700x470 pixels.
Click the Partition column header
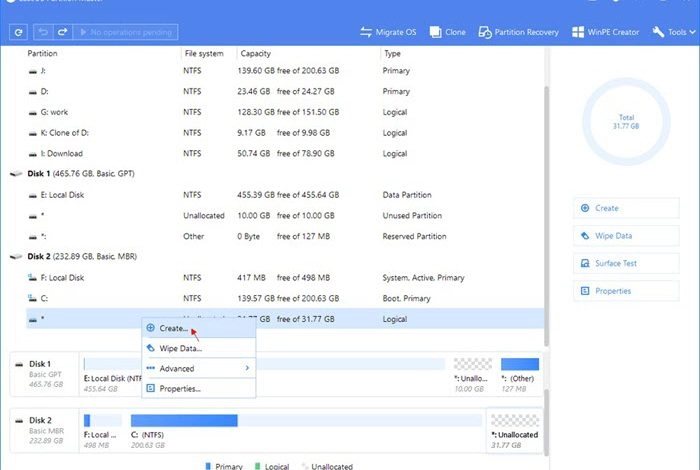click(42, 53)
